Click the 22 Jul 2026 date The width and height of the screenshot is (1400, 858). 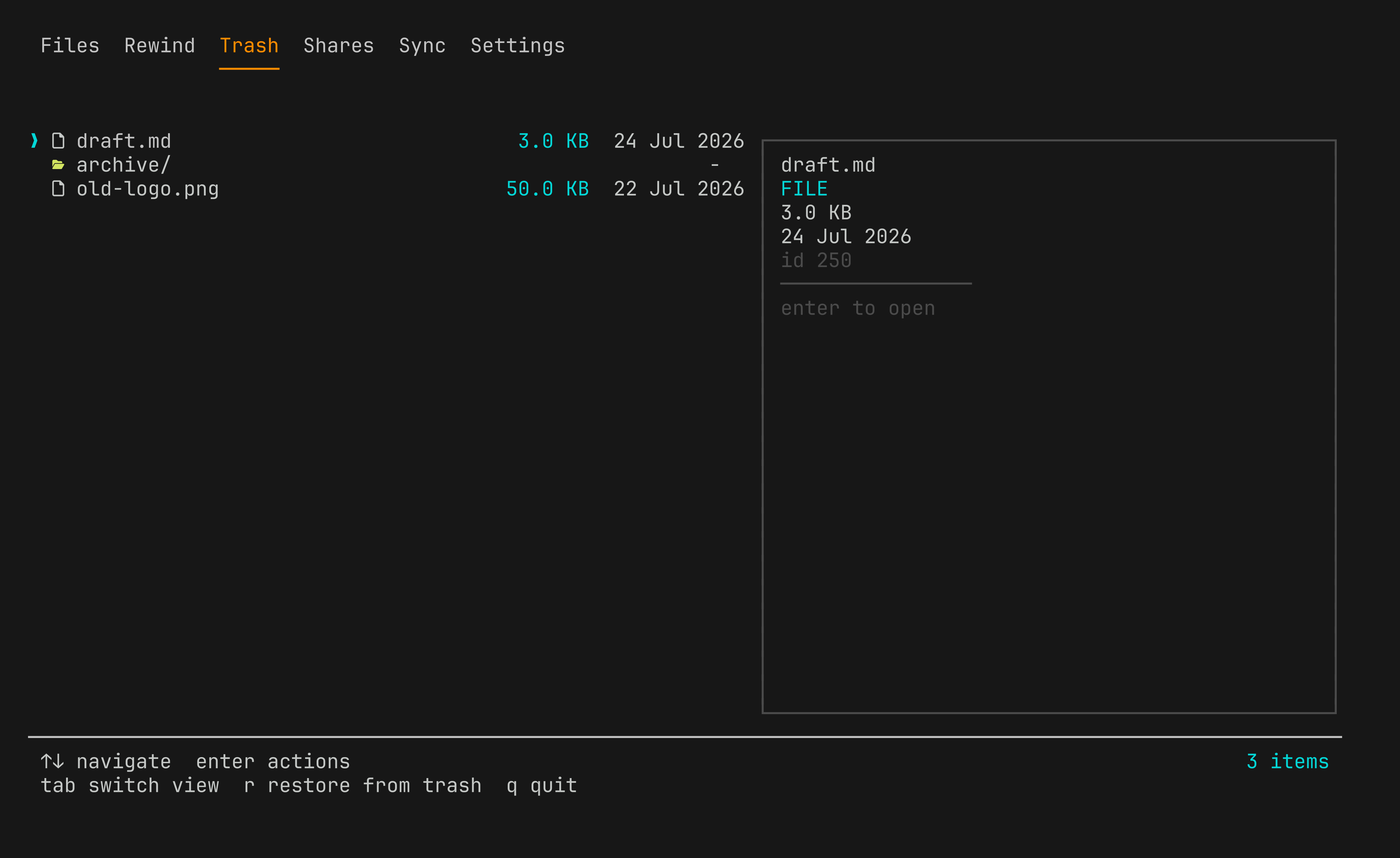tap(679, 189)
